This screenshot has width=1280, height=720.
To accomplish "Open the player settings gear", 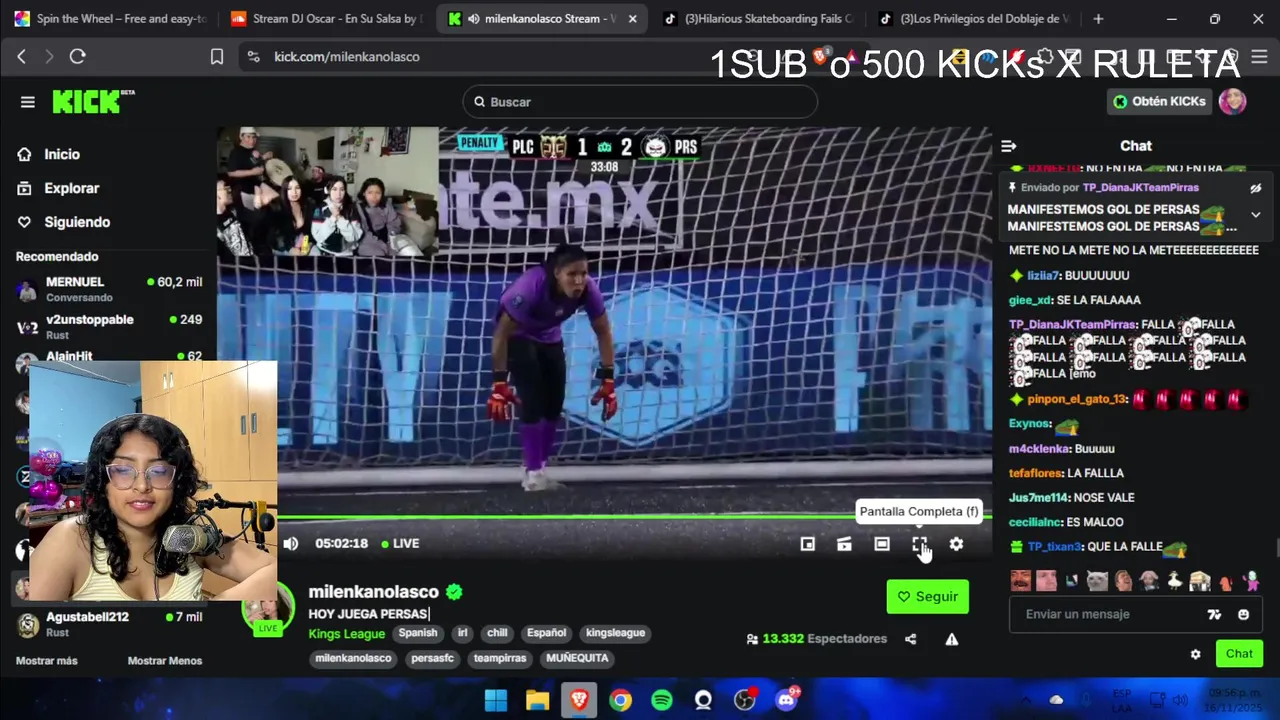I will coord(956,544).
